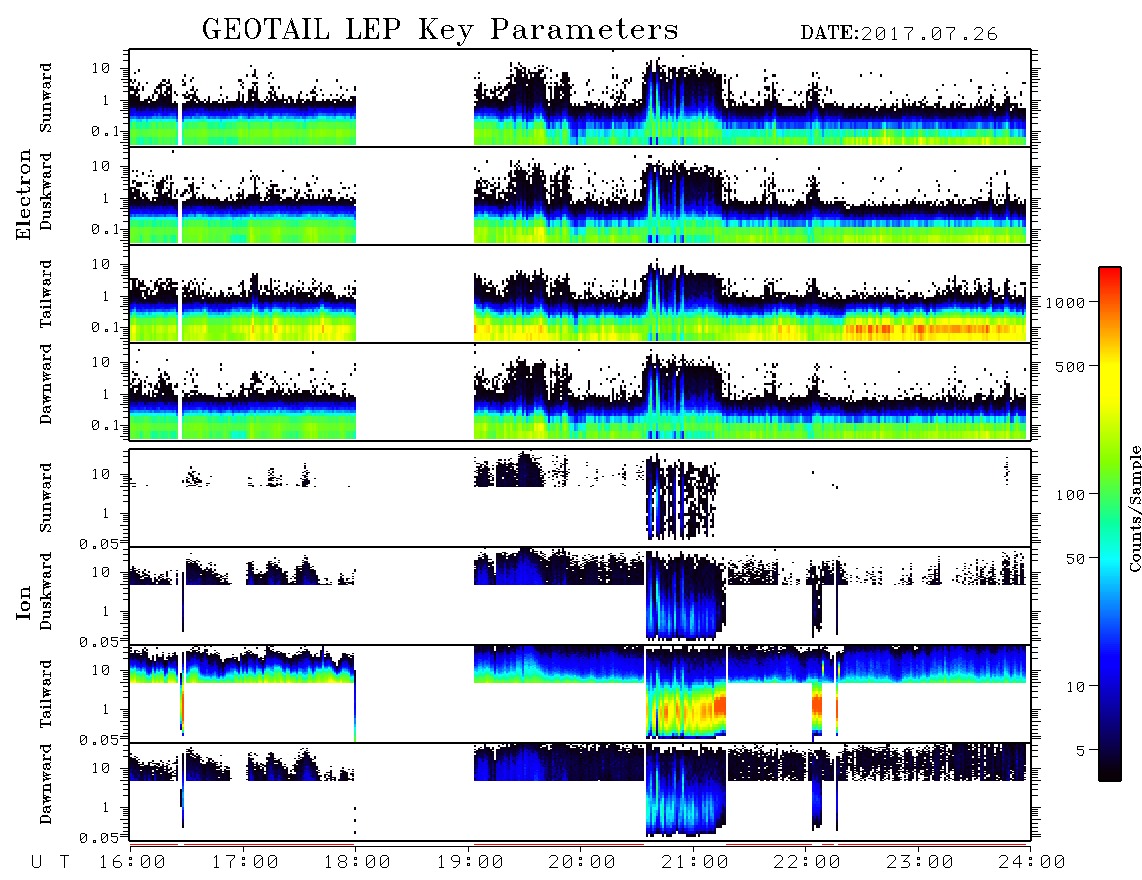Image resolution: width=1142 pixels, height=880 pixels.
Task: Select the Ion Sunward axis label
Action: tap(46, 498)
